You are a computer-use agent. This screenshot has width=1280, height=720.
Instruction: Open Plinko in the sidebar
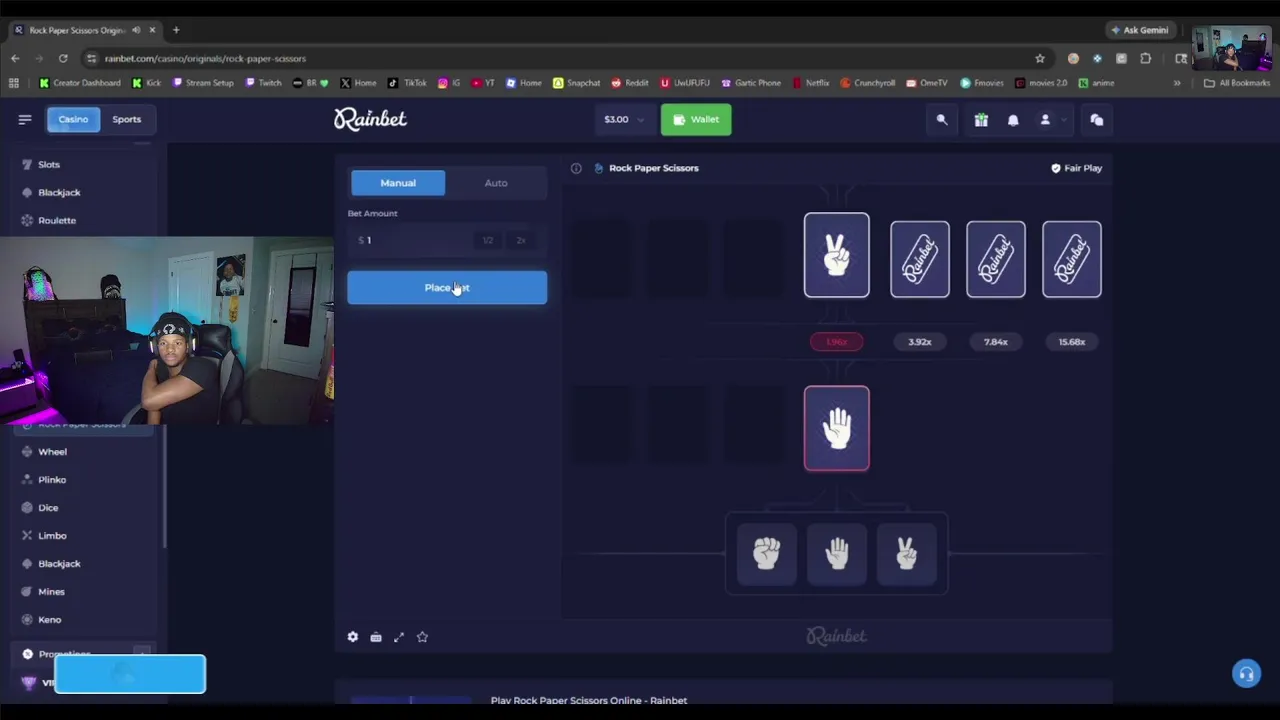[52, 480]
